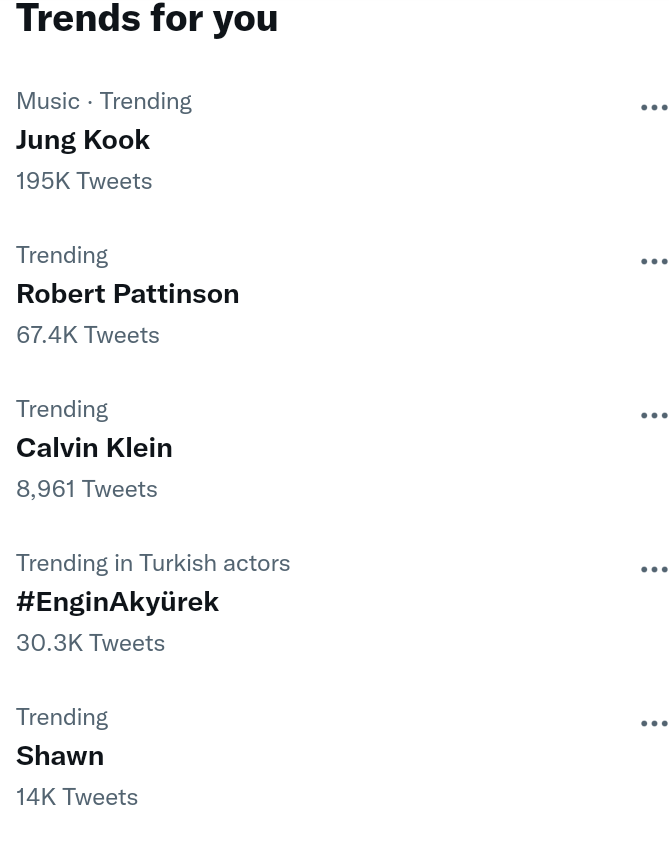Click the 30.3K Tweets count
Screen dimensions: 669x856
coord(91,643)
